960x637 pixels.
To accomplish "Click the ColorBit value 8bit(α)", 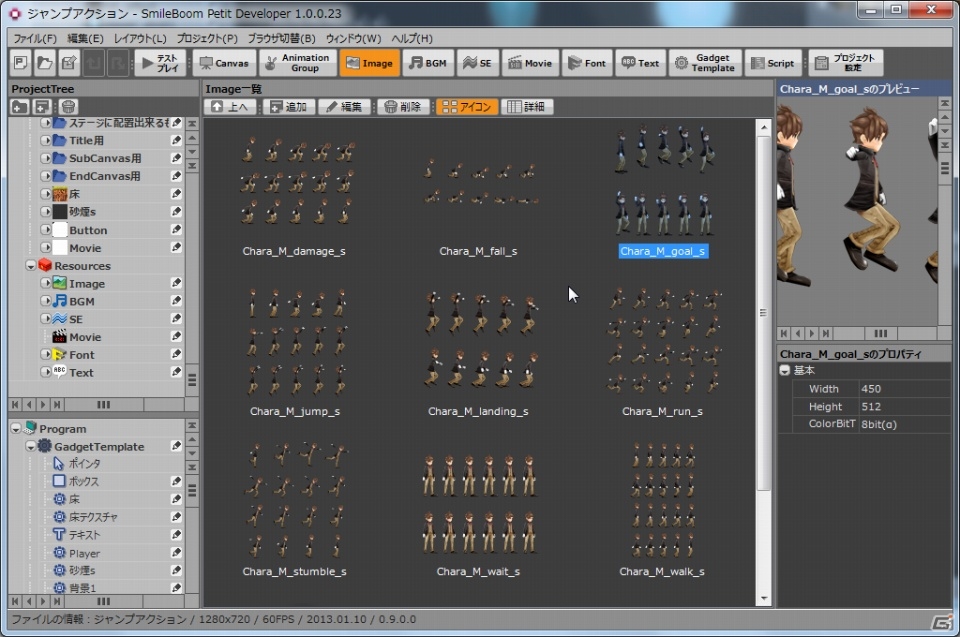I will pyautogui.click(x=904, y=424).
